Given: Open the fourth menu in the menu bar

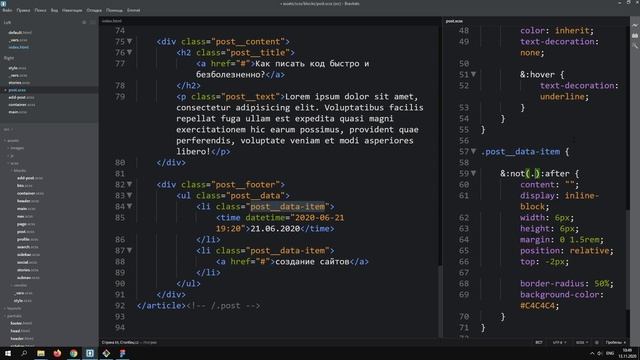Looking at the screenshot, I should [x=54, y=10].
